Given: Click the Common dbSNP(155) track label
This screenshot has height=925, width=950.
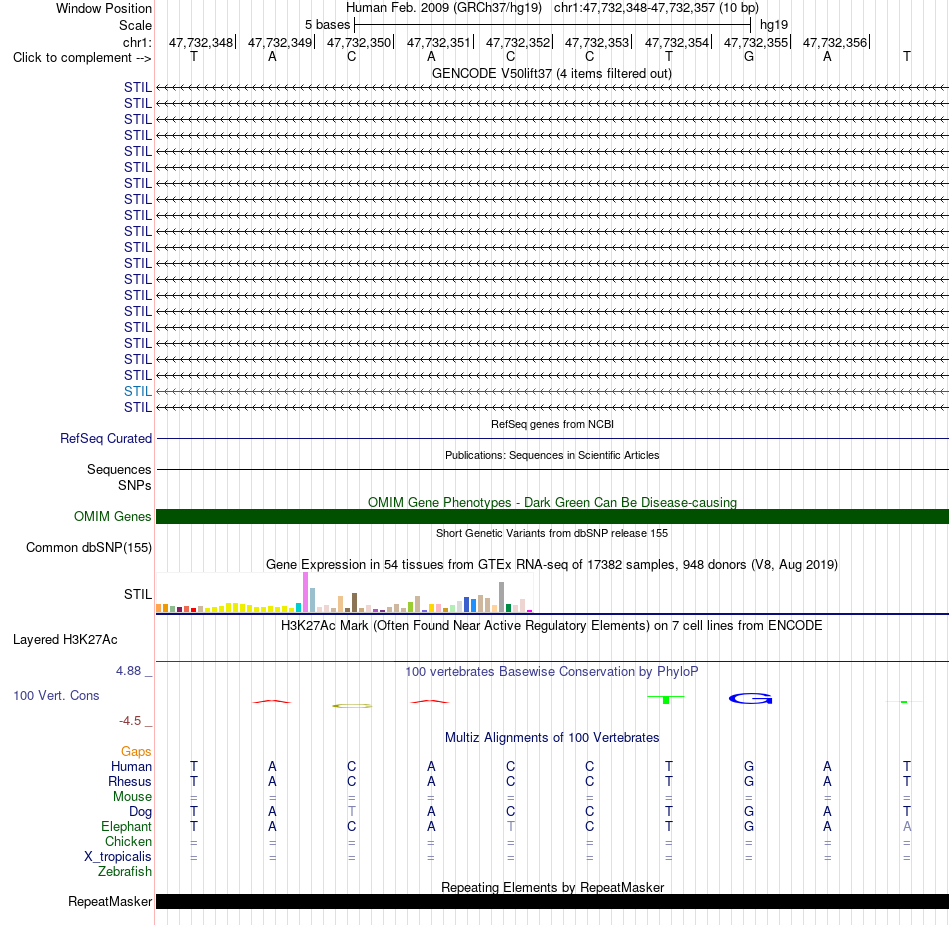Looking at the screenshot, I should [x=88, y=548].
